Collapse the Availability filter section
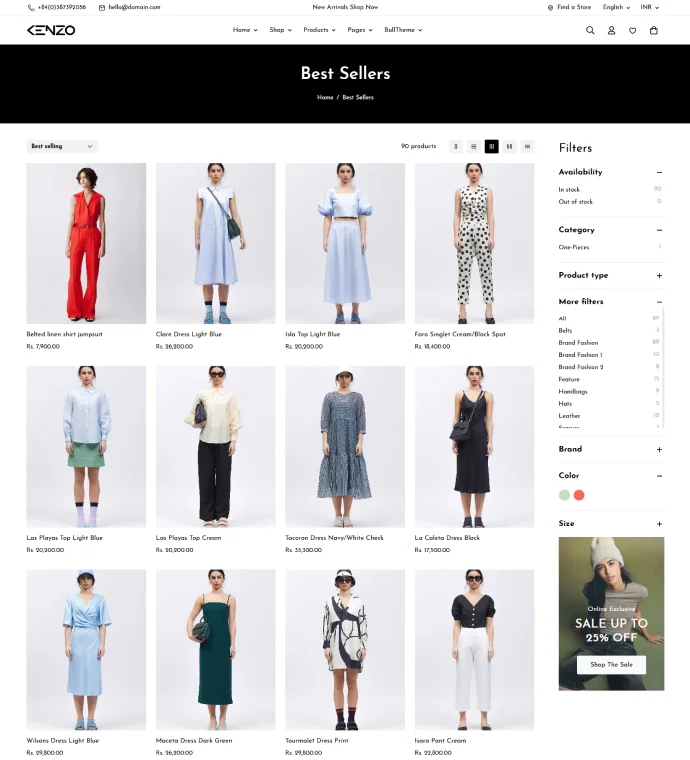Screen dimensions: 690x760 [659, 173]
